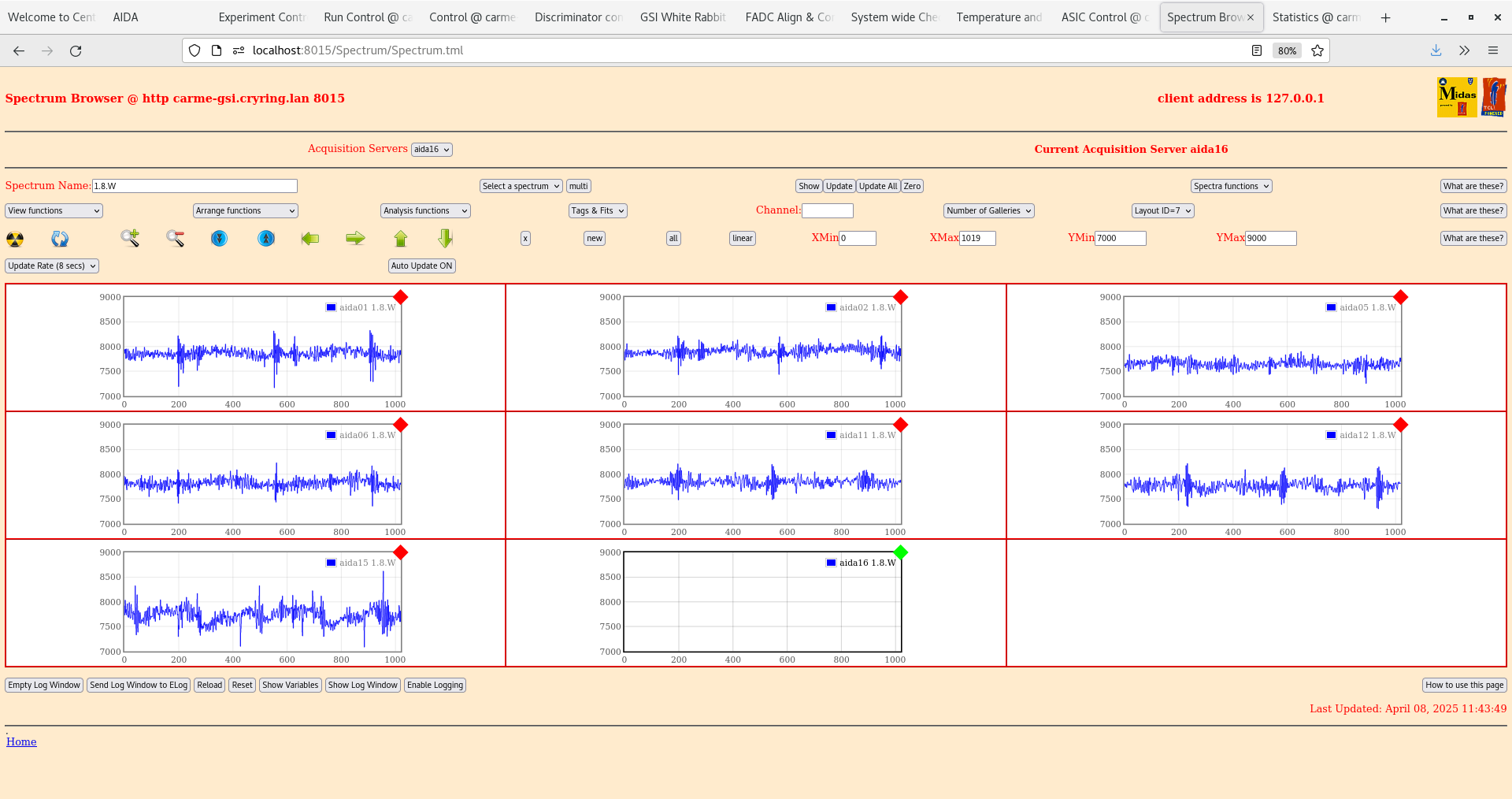Zoom in with the magnifier plus icon
Image resolution: width=1512 pixels, height=799 pixels.
point(130,238)
